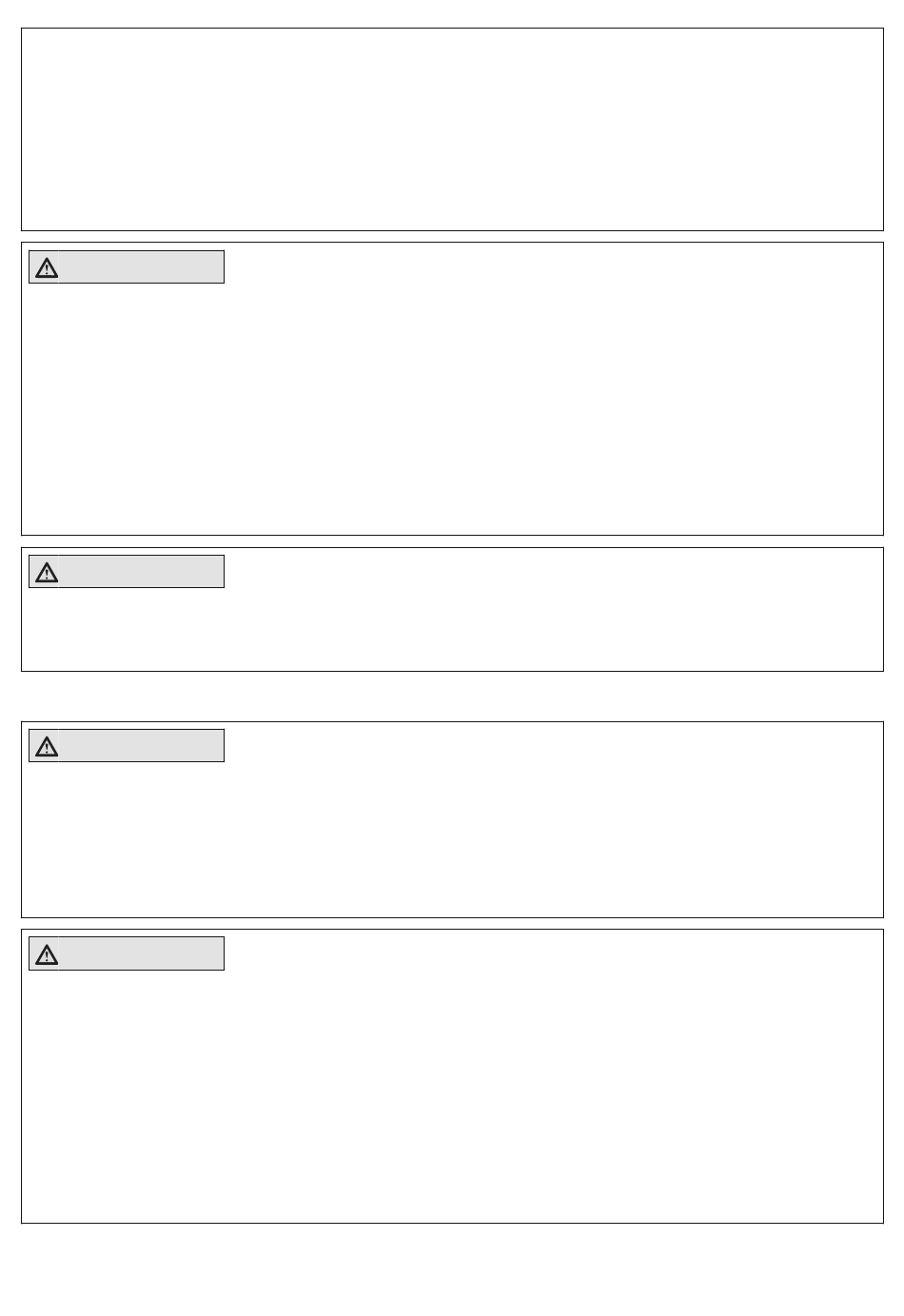
Task: Click the gray label bar of the first caution box
Action: click(x=127, y=267)
